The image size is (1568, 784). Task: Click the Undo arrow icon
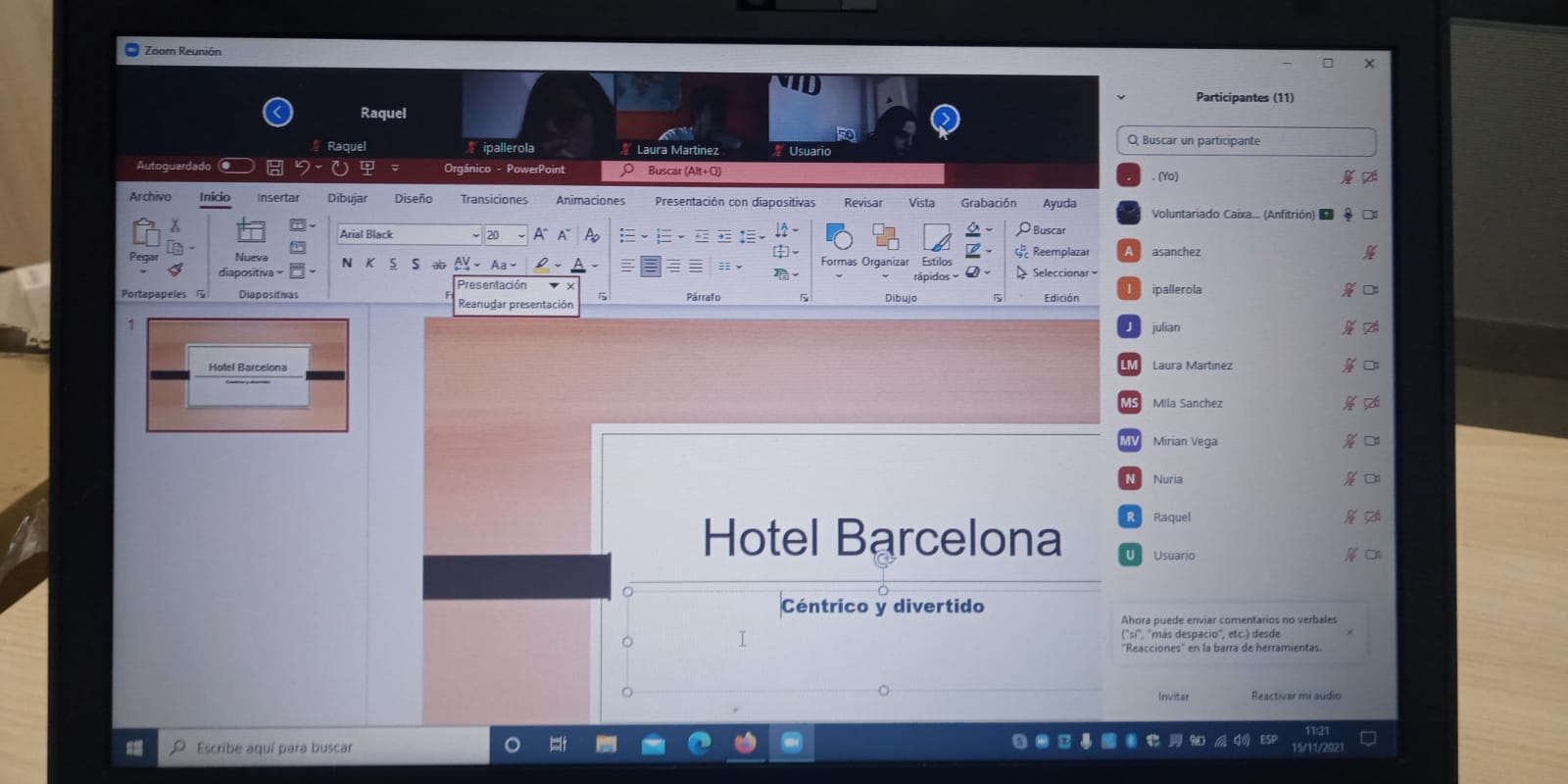(x=302, y=168)
